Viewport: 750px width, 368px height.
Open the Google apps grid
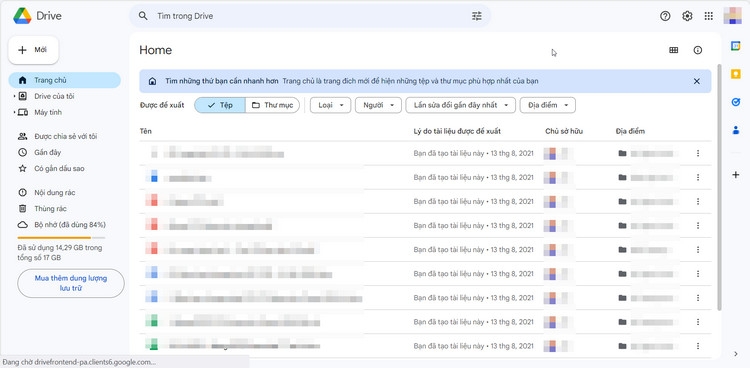(708, 16)
